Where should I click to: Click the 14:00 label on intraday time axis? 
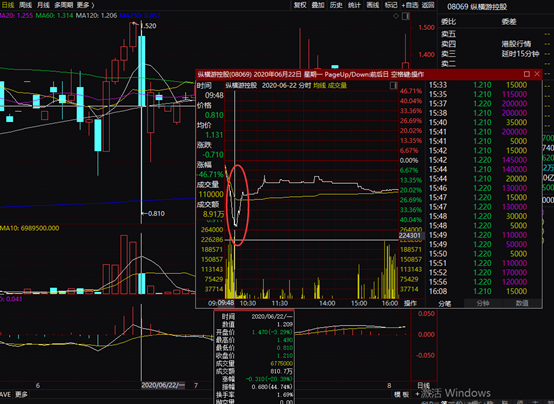pyautogui.click(x=327, y=303)
